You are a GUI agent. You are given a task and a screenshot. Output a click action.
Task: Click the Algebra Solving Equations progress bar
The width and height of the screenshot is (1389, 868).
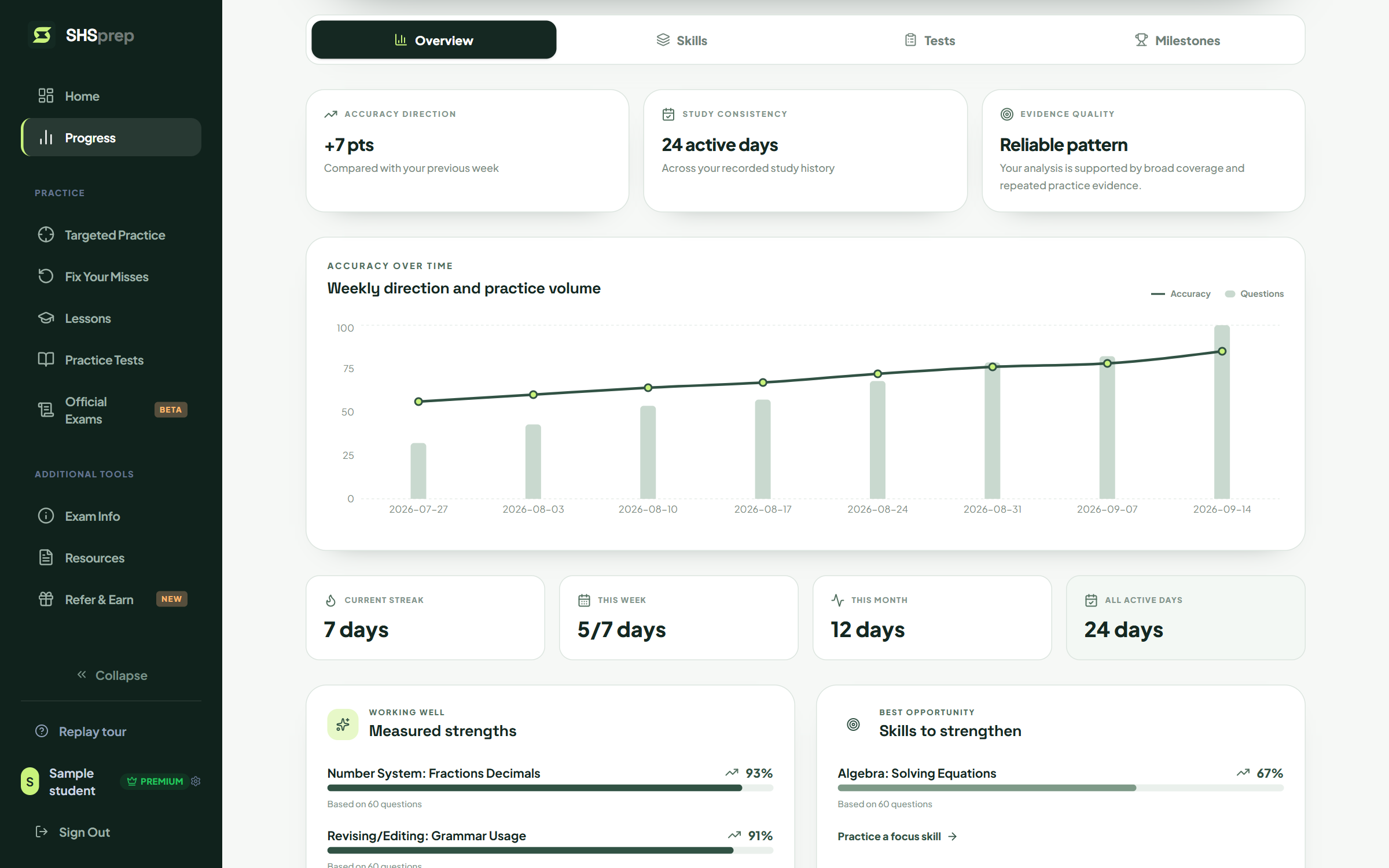click(1060, 788)
